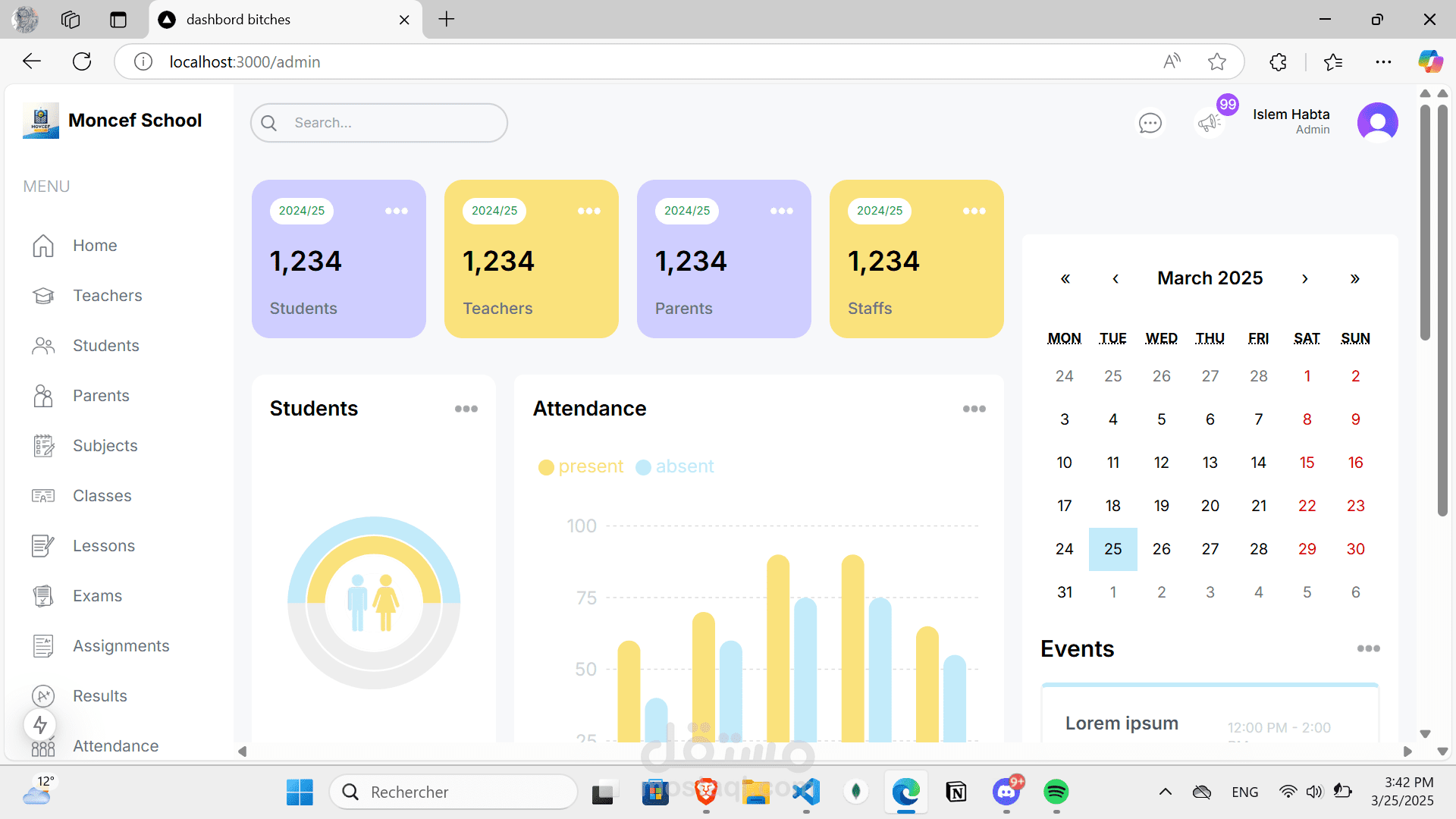The image size is (1456, 819).
Task: Click the Subjects sidebar icon
Action: tap(43, 446)
